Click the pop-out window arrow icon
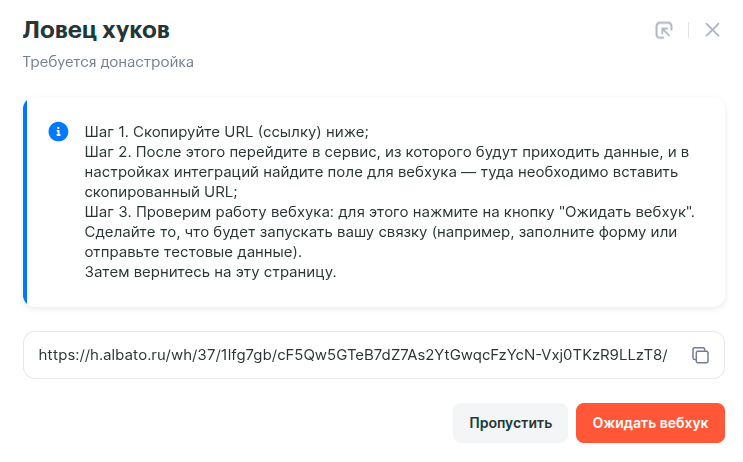 (x=664, y=30)
